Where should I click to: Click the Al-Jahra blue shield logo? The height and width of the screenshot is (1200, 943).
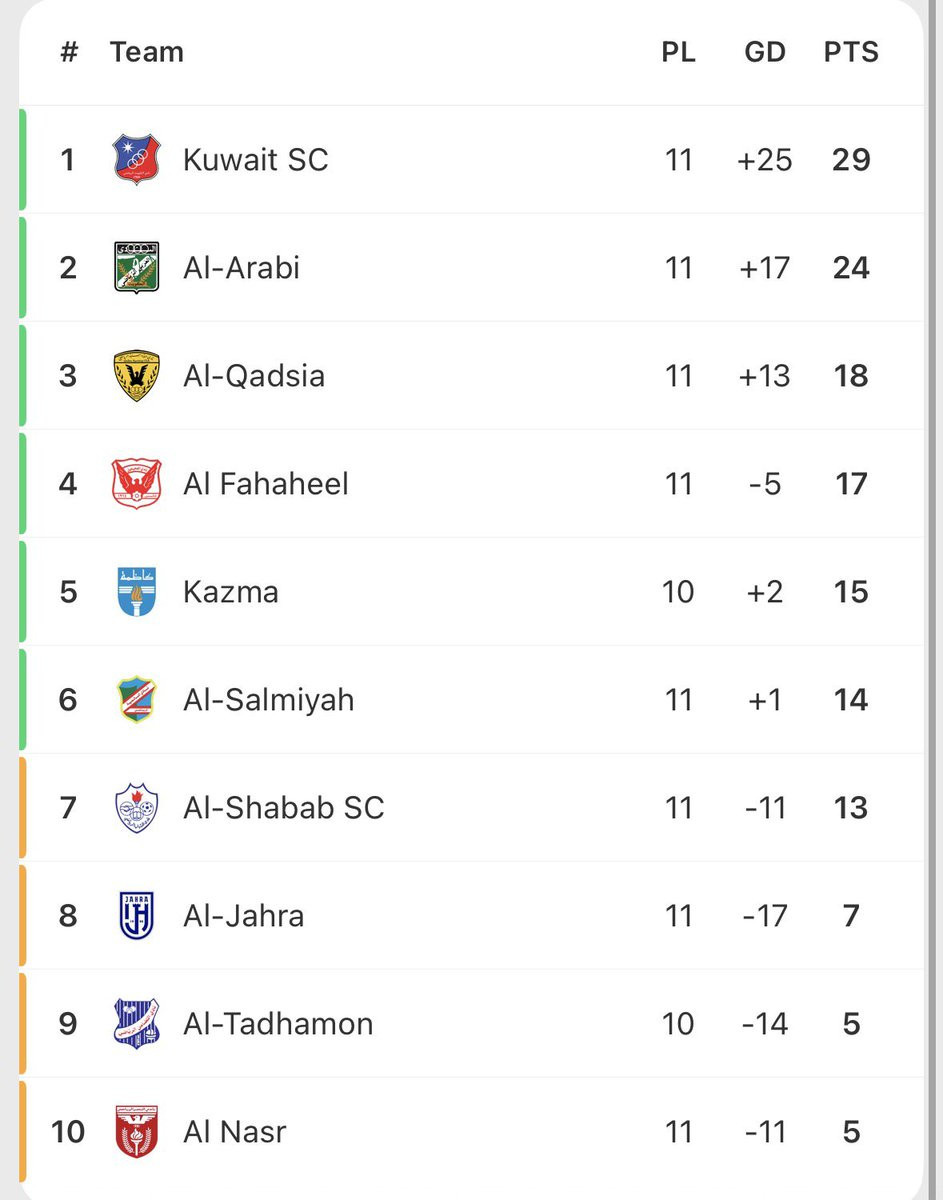pyautogui.click(x=136, y=916)
